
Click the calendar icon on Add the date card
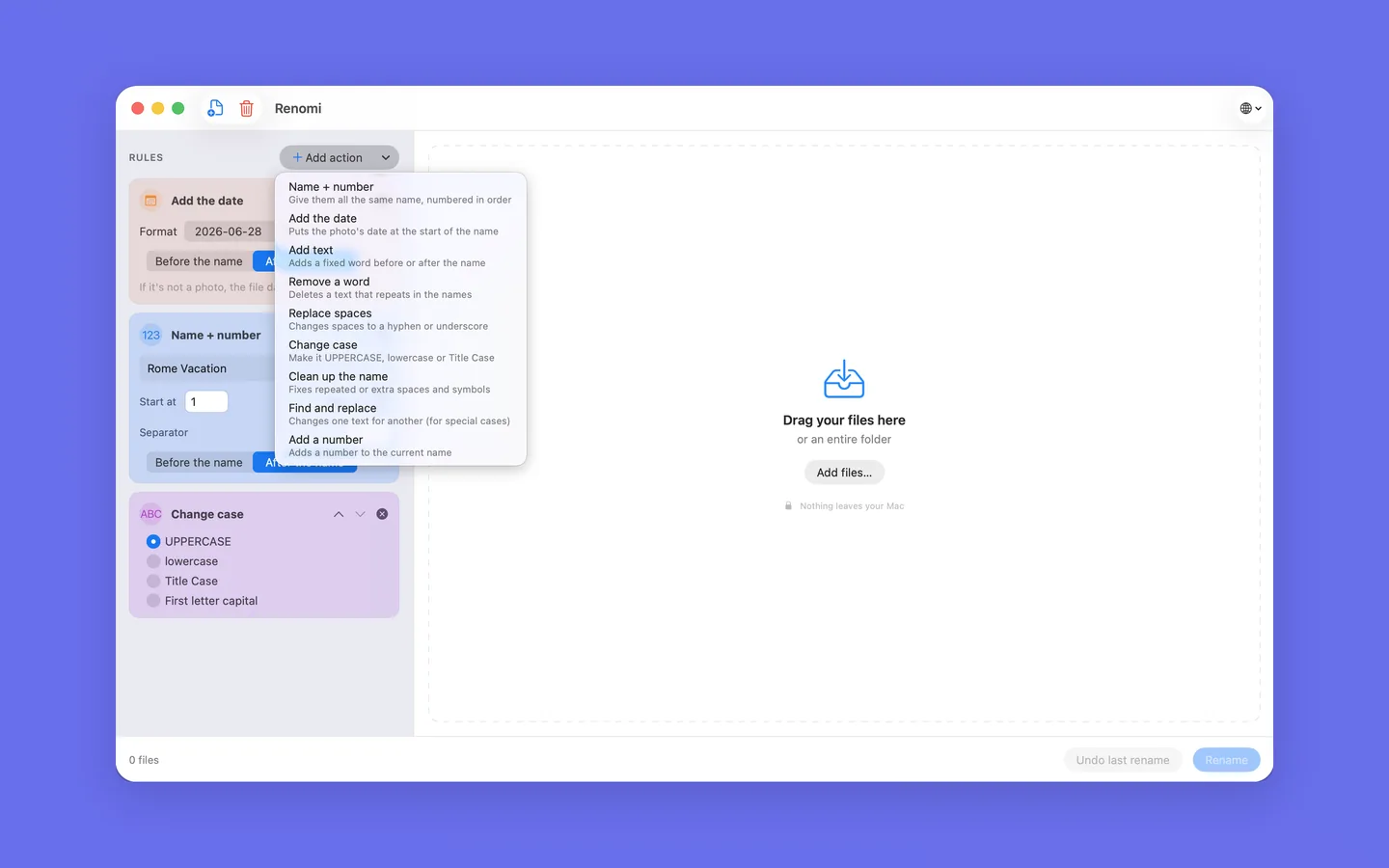[150, 201]
